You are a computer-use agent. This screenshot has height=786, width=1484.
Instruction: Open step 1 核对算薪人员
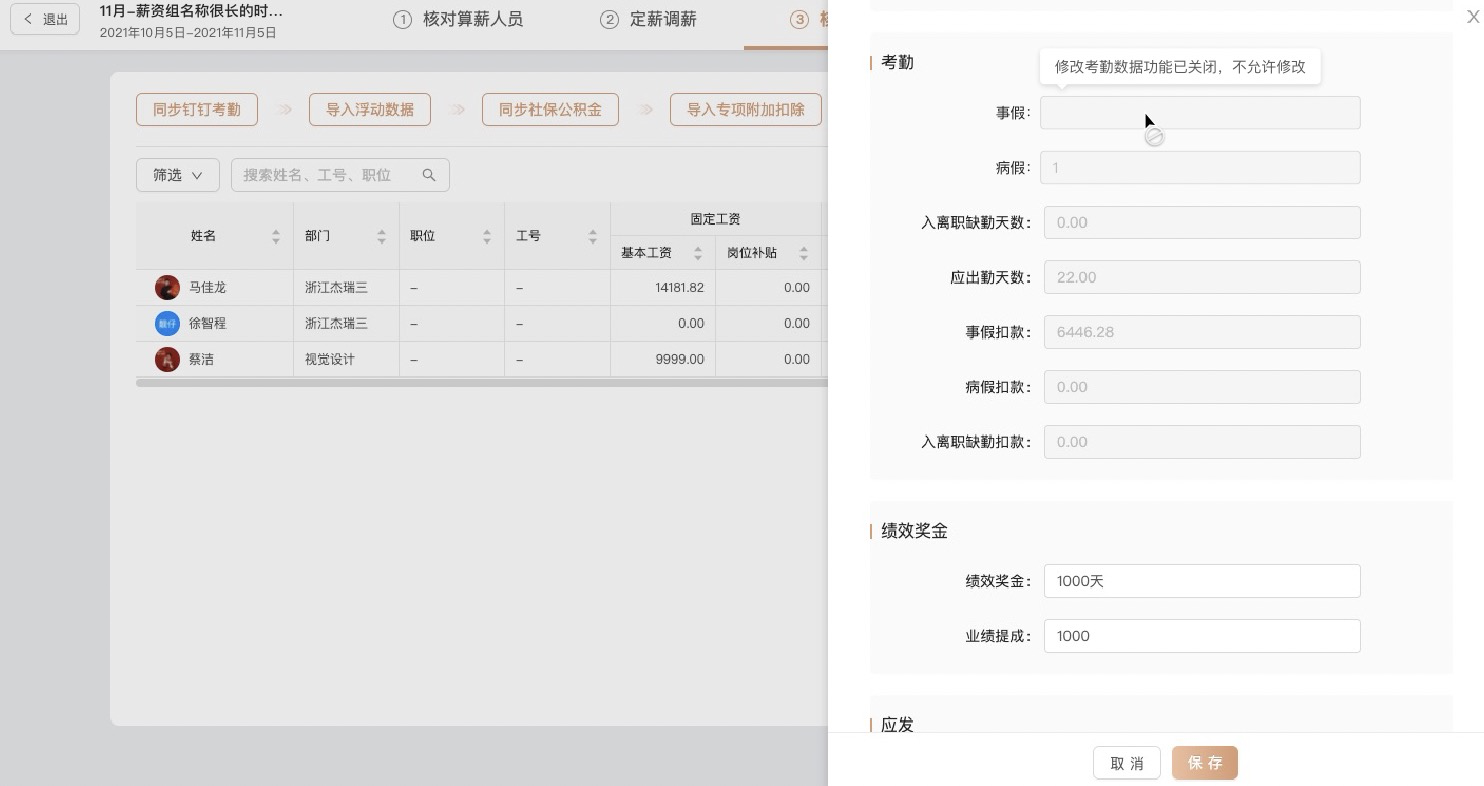457,19
